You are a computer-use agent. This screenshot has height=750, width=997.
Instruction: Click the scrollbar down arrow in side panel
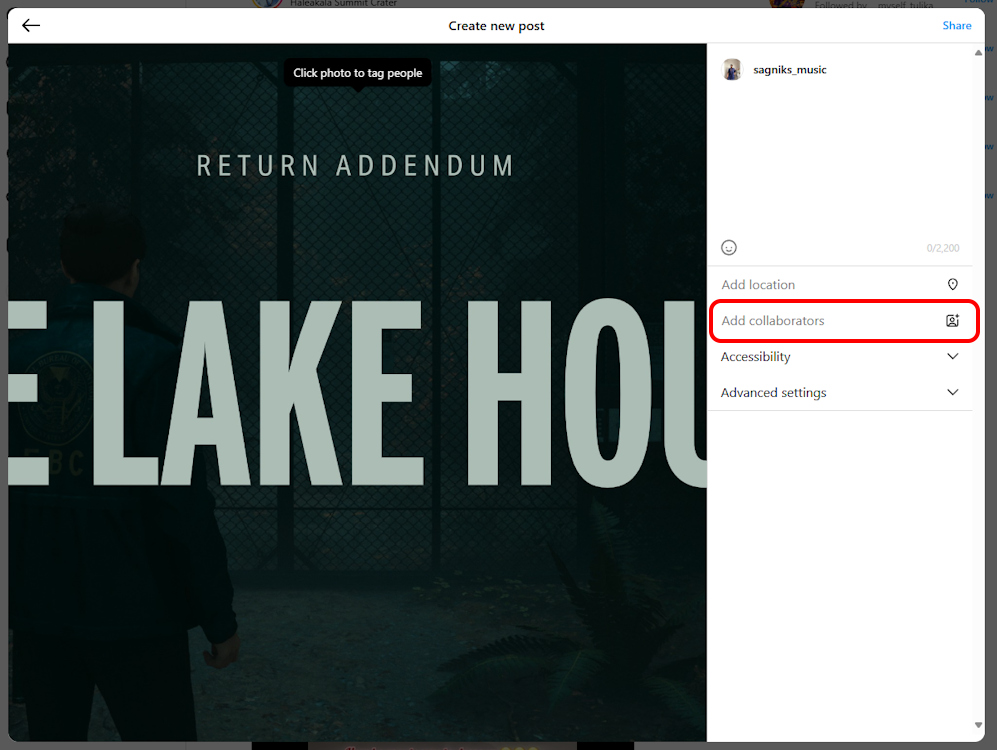[x=978, y=725]
